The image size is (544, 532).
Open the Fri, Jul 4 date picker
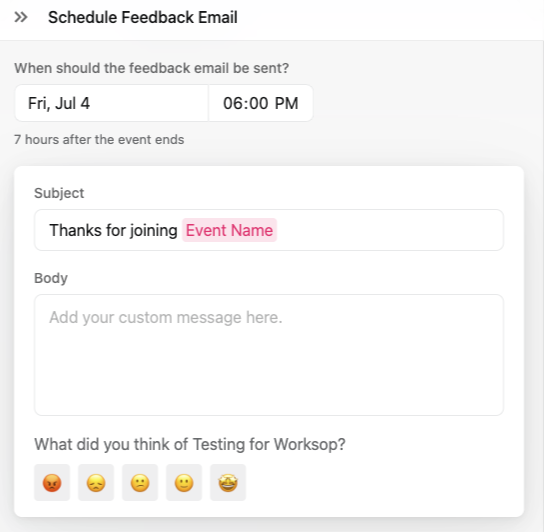[111, 103]
